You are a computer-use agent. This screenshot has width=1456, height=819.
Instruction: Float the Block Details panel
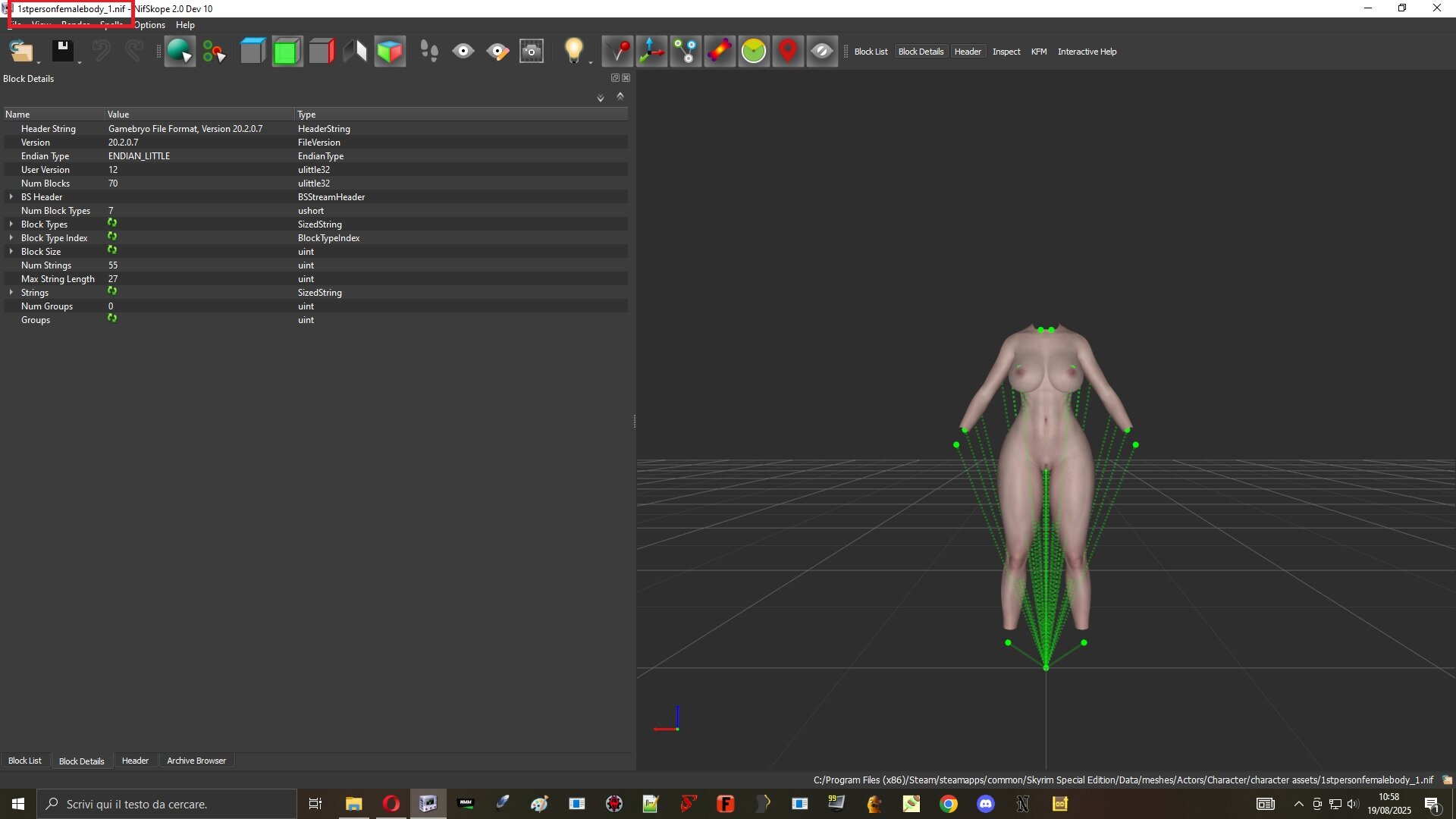click(x=615, y=78)
